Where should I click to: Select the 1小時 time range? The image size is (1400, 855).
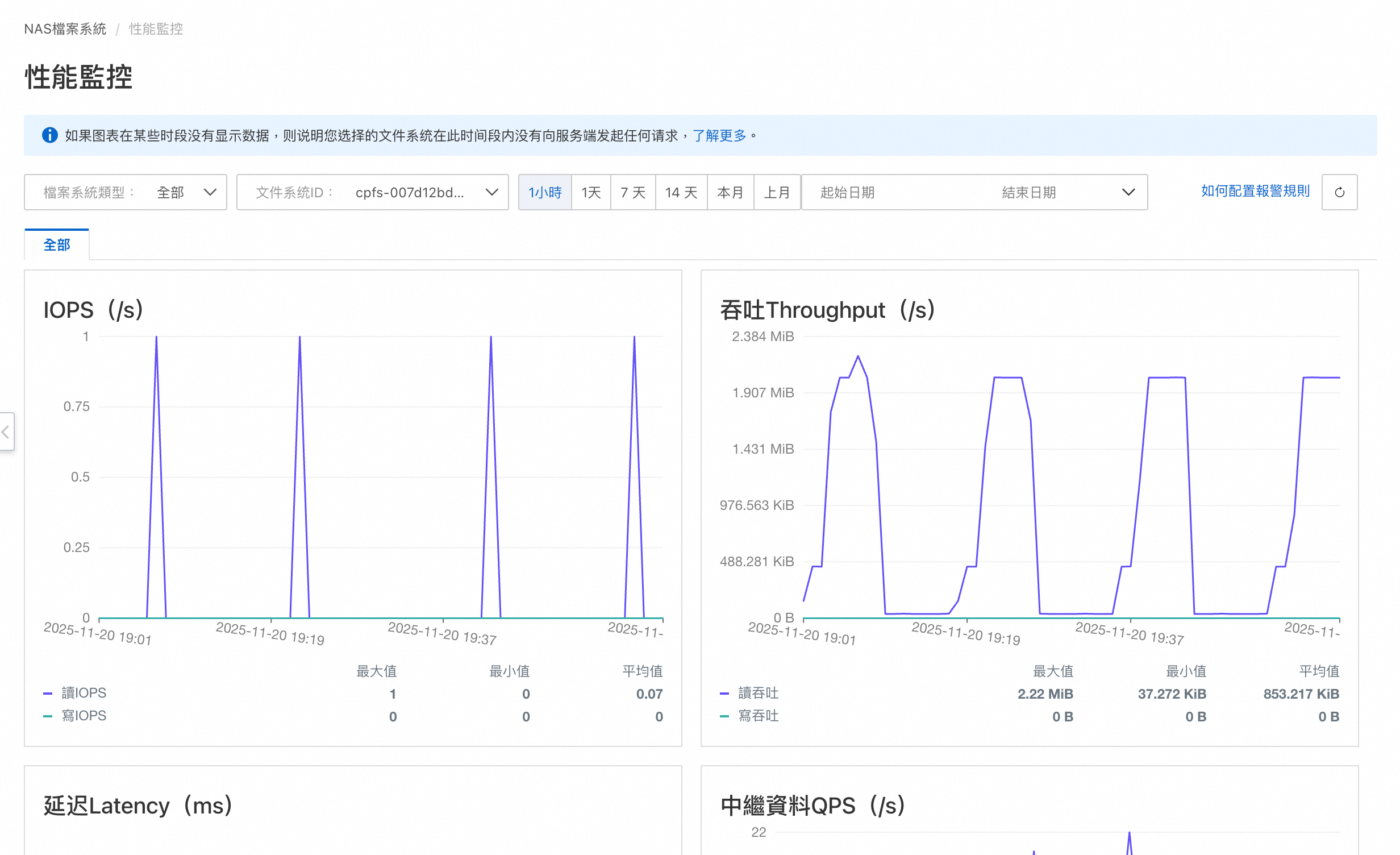(544, 192)
